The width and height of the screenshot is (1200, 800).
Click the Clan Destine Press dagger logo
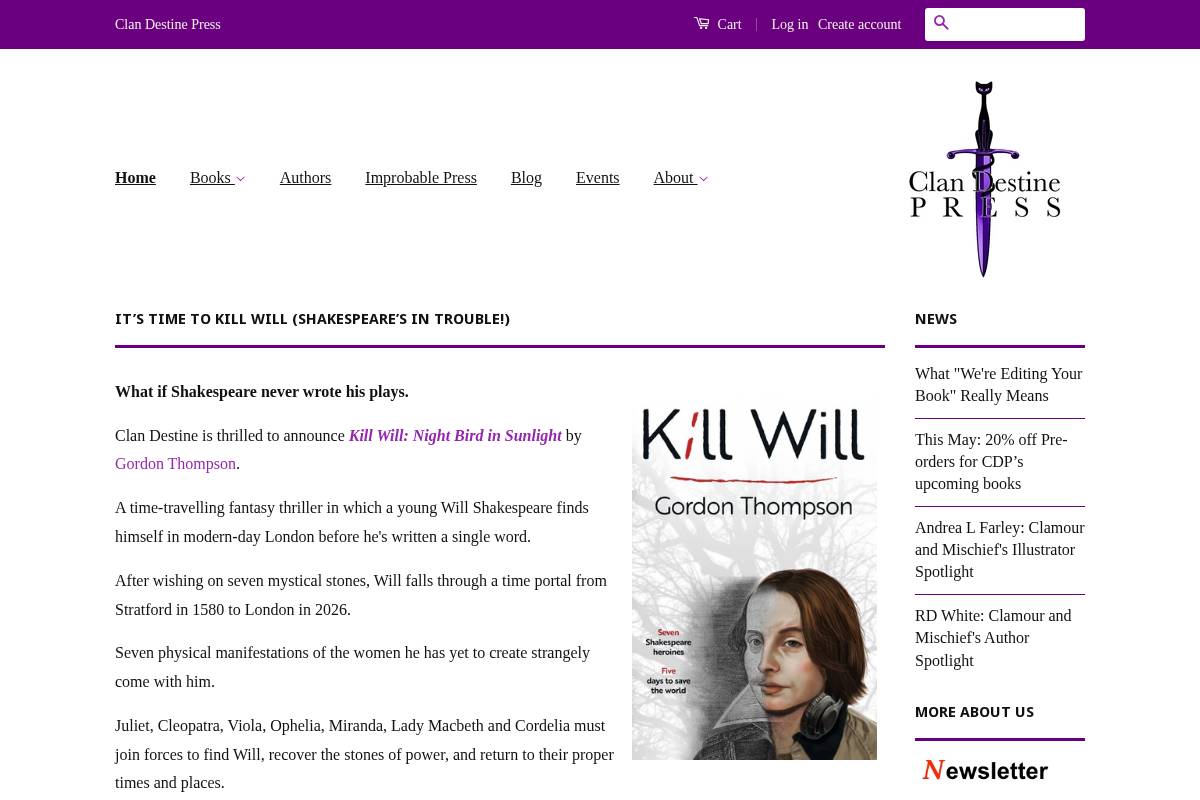coord(984,178)
